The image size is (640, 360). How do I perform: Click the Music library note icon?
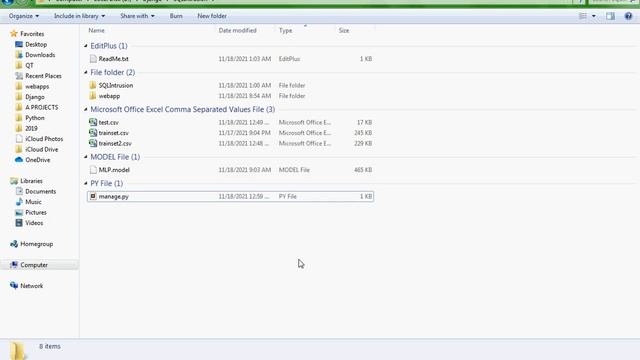pyautogui.click(x=19, y=202)
